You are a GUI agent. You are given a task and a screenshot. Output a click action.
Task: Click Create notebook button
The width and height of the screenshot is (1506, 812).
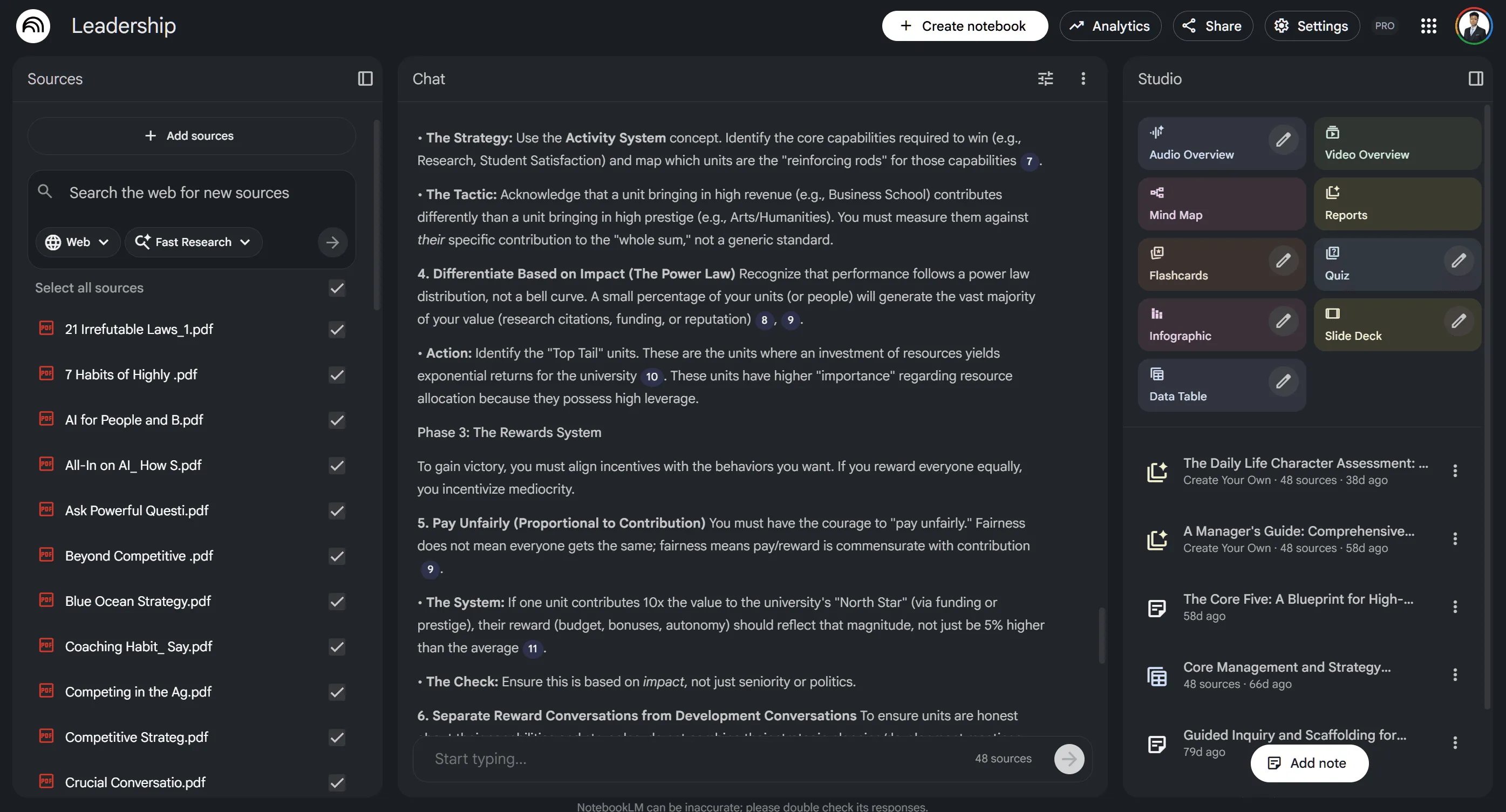click(965, 26)
